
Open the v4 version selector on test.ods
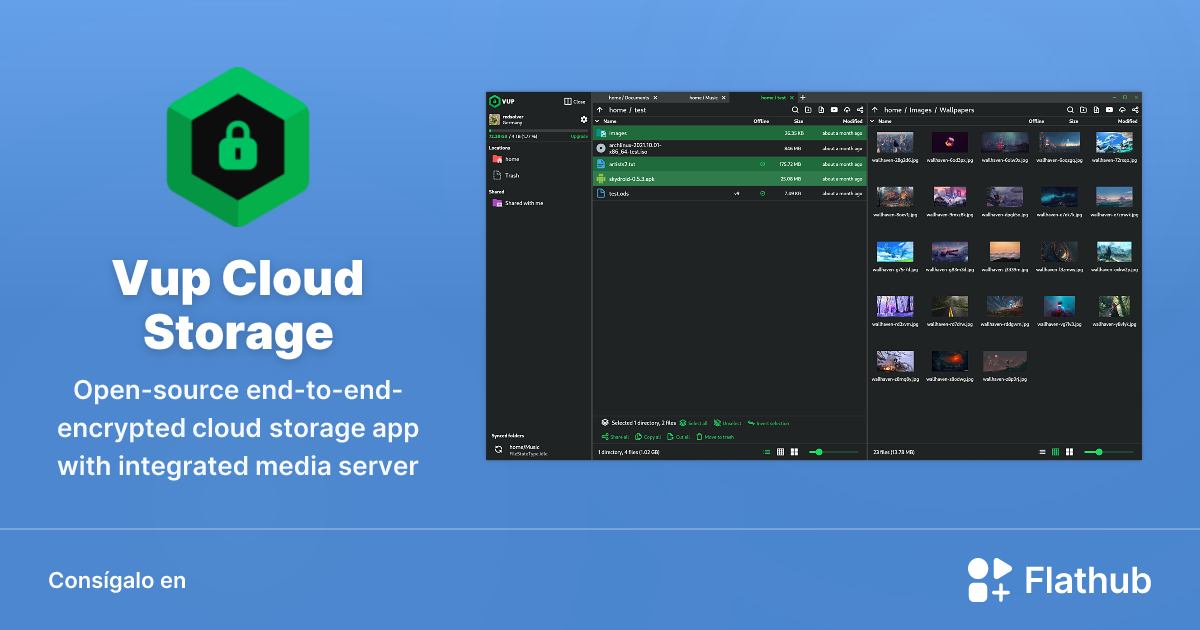(x=737, y=192)
